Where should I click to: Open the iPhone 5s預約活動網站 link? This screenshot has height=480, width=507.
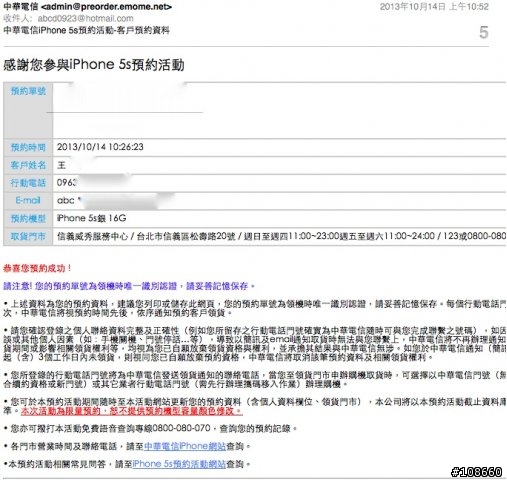(179, 464)
